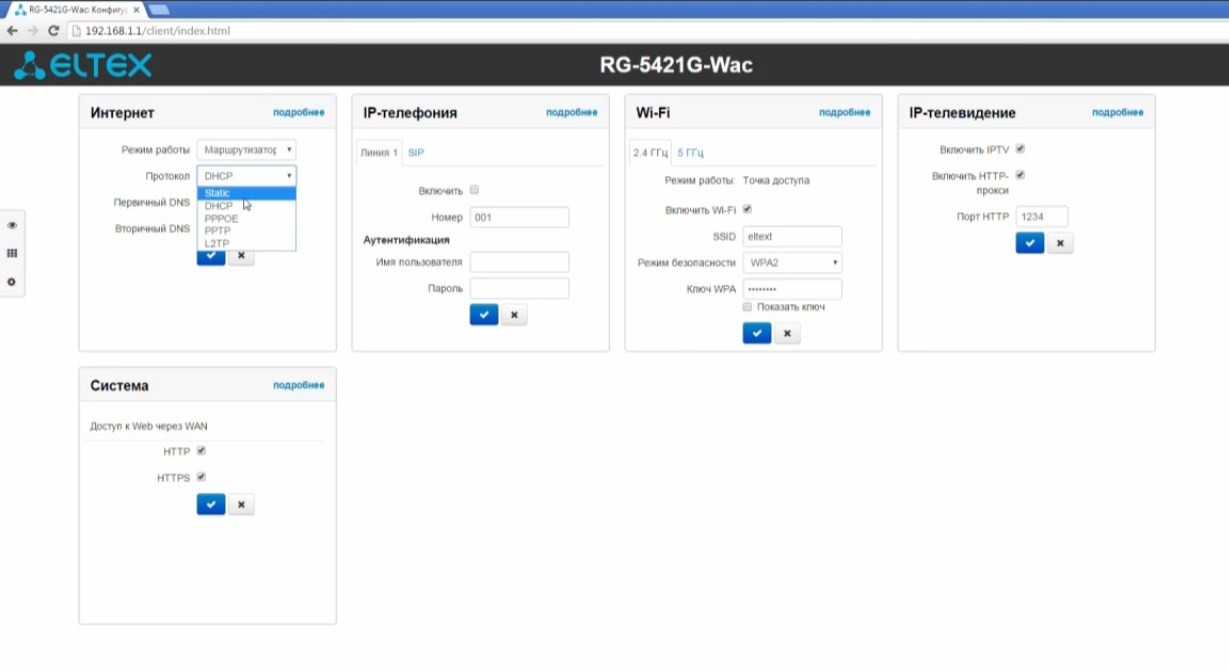Open the Режим работы dropdown
1229x671 pixels.
(x=246, y=150)
